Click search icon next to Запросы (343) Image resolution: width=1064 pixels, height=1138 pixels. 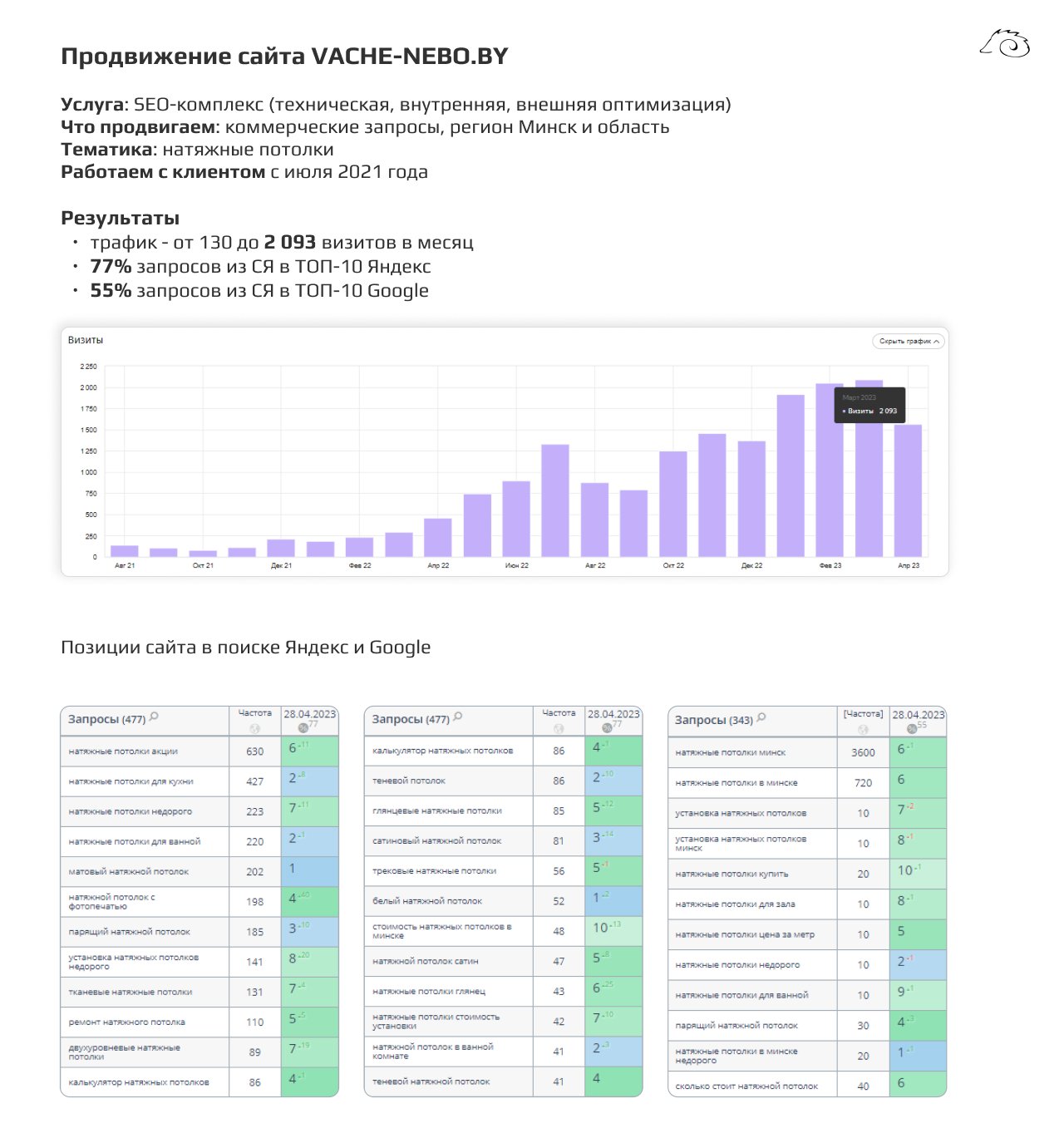coord(761,718)
